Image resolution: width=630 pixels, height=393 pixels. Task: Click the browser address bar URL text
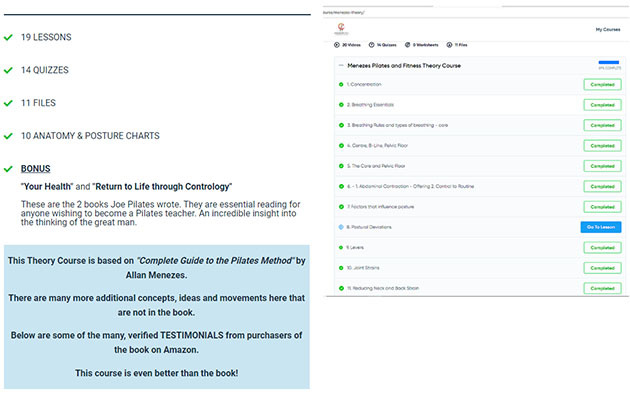coord(344,12)
